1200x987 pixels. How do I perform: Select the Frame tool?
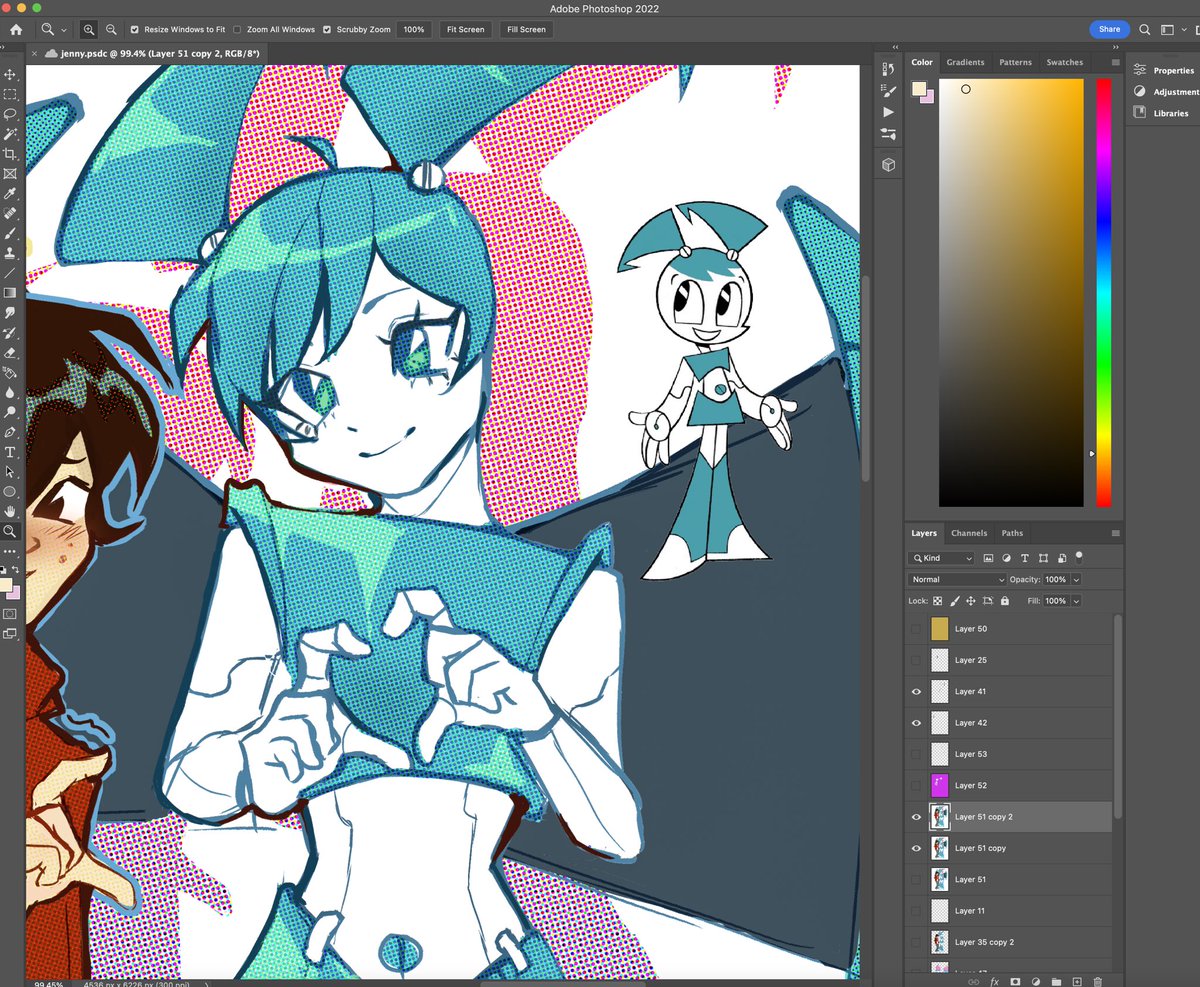(x=10, y=173)
